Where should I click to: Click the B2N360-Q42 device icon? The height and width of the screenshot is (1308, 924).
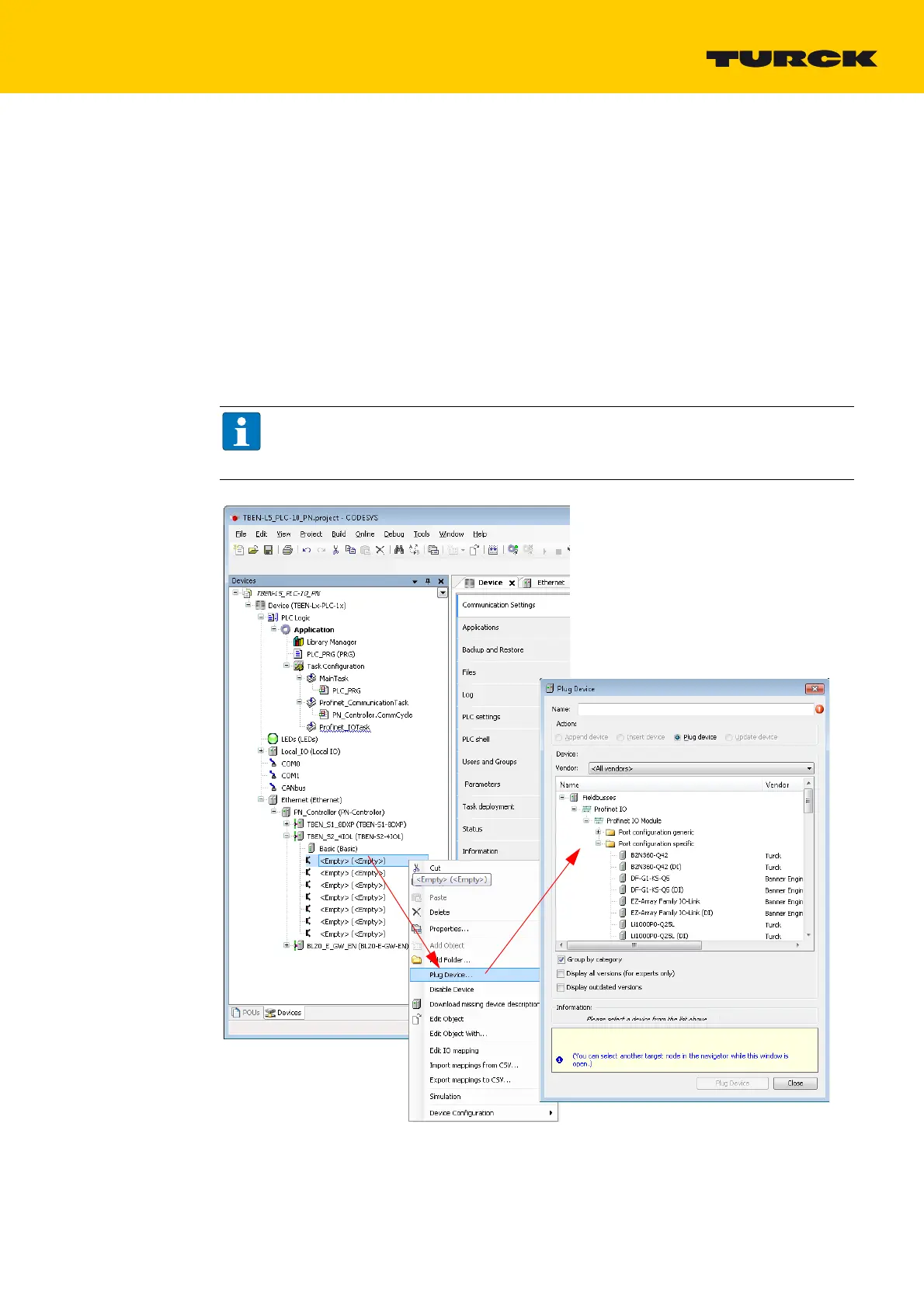[623, 855]
